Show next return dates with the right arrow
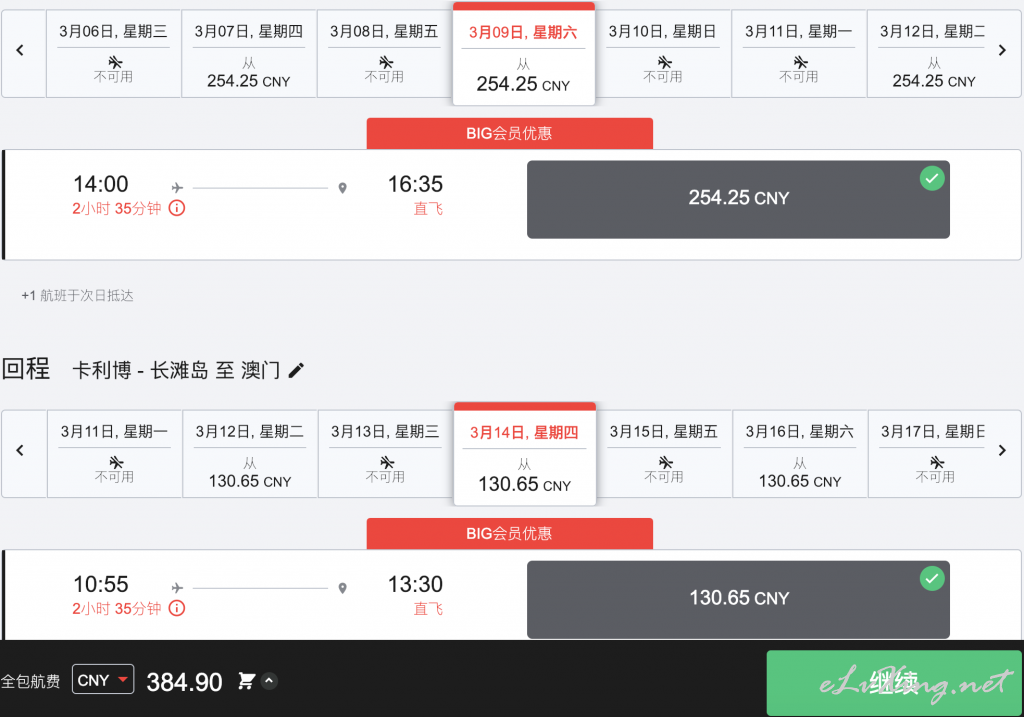This screenshot has height=717, width=1024. (1002, 451)
